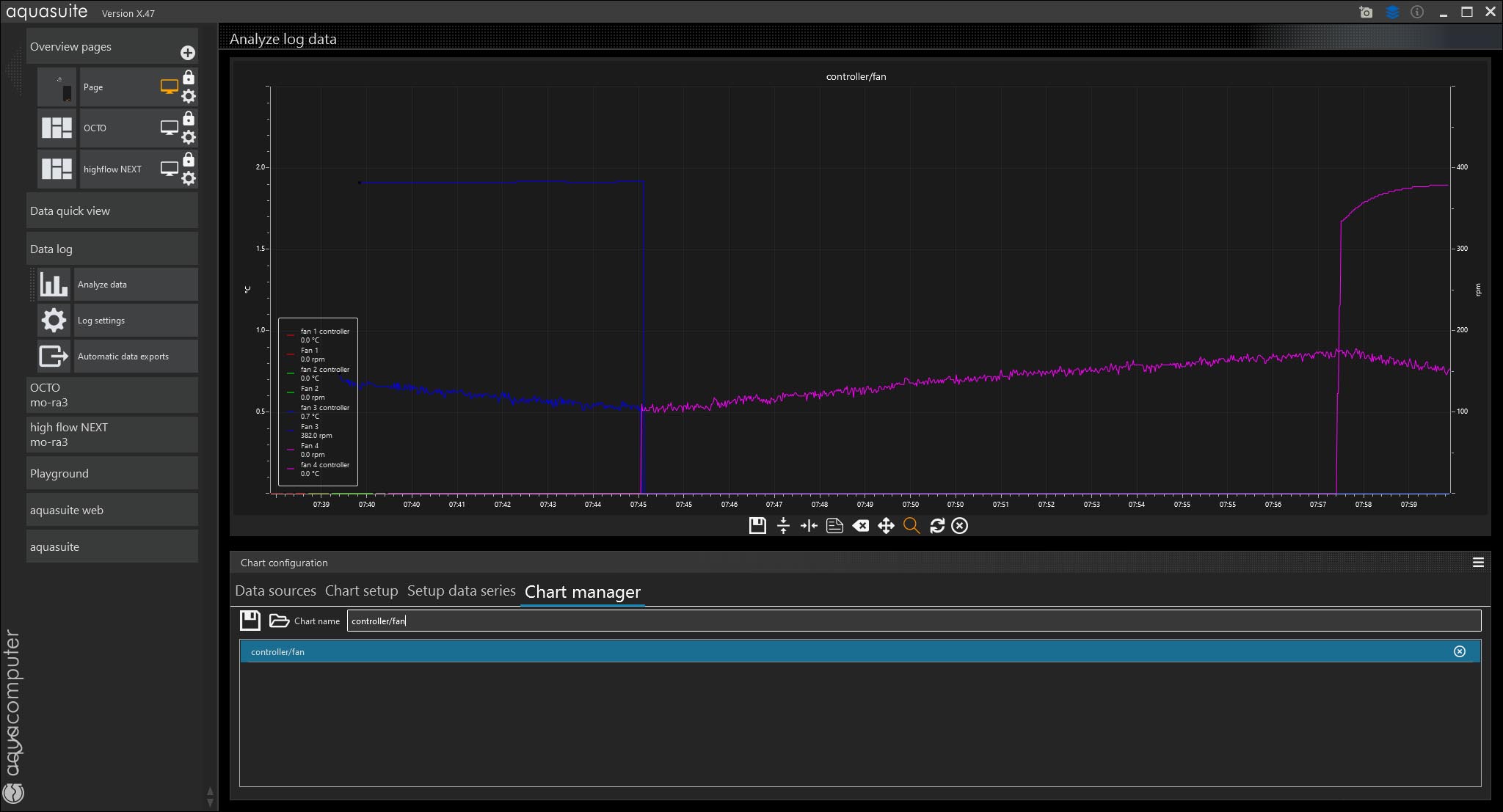
Task: Click the chart legend/notes document icon
Action: (x=834, y=525)
